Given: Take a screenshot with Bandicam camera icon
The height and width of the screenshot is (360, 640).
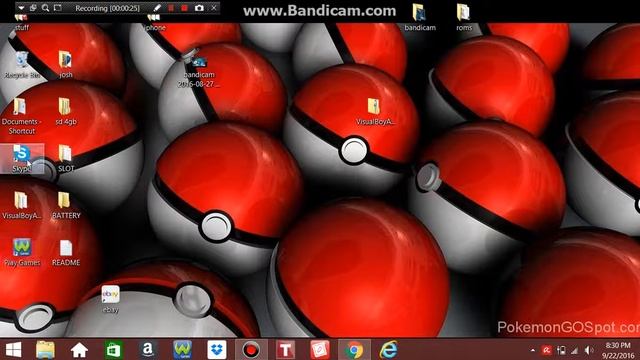Looking at the screenshot, I should pos(199,8).
